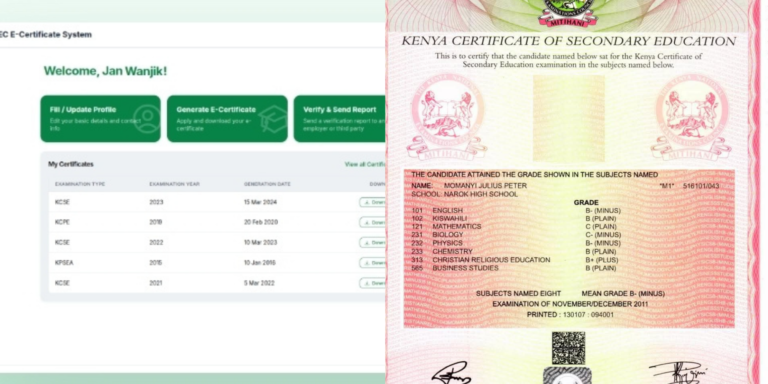Viewport: 768px width, 384px height.
Task: Select the Welcome, Jan Wanjik! heading
Action: (x=105, y=71)
